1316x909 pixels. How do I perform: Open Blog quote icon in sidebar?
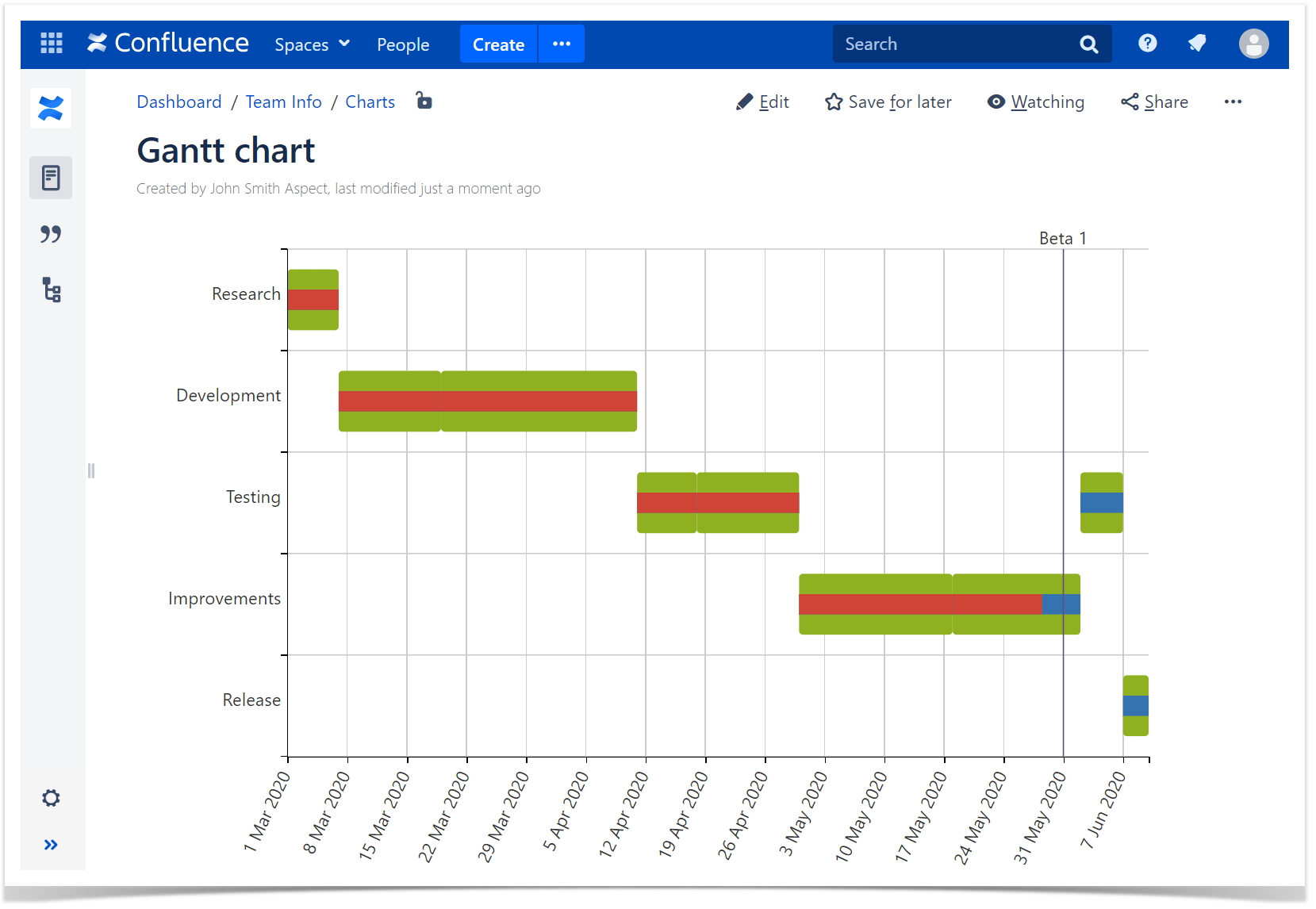coord(51,234)
